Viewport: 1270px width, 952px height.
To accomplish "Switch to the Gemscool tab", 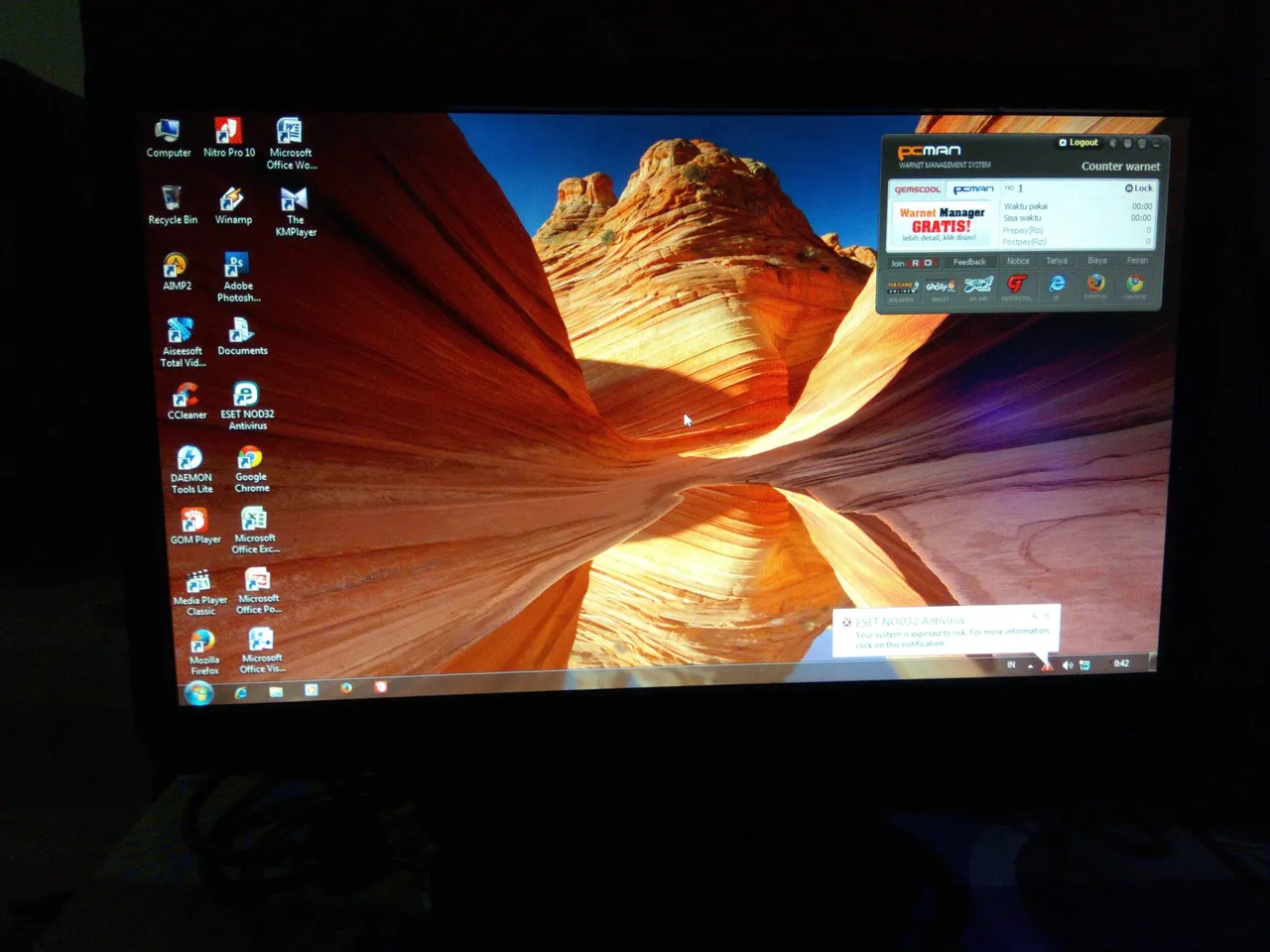I will (x=918, y=189).
